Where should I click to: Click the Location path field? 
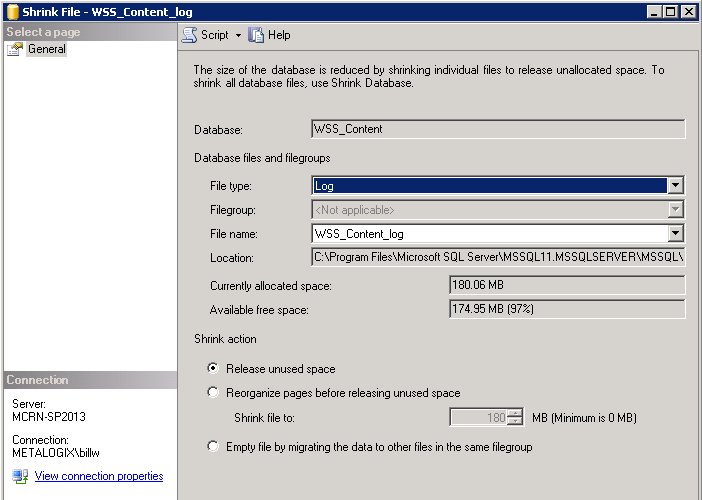(498, 257)
